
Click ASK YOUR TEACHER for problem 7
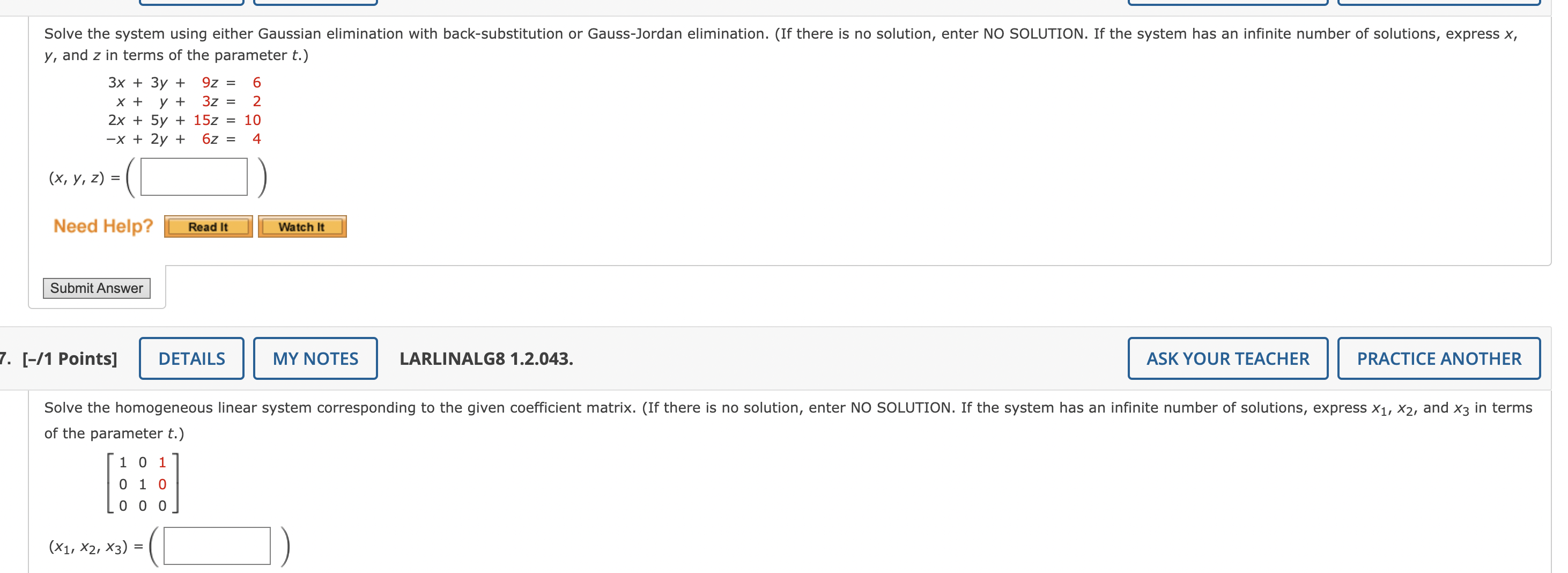click(x=1227, y=358)
